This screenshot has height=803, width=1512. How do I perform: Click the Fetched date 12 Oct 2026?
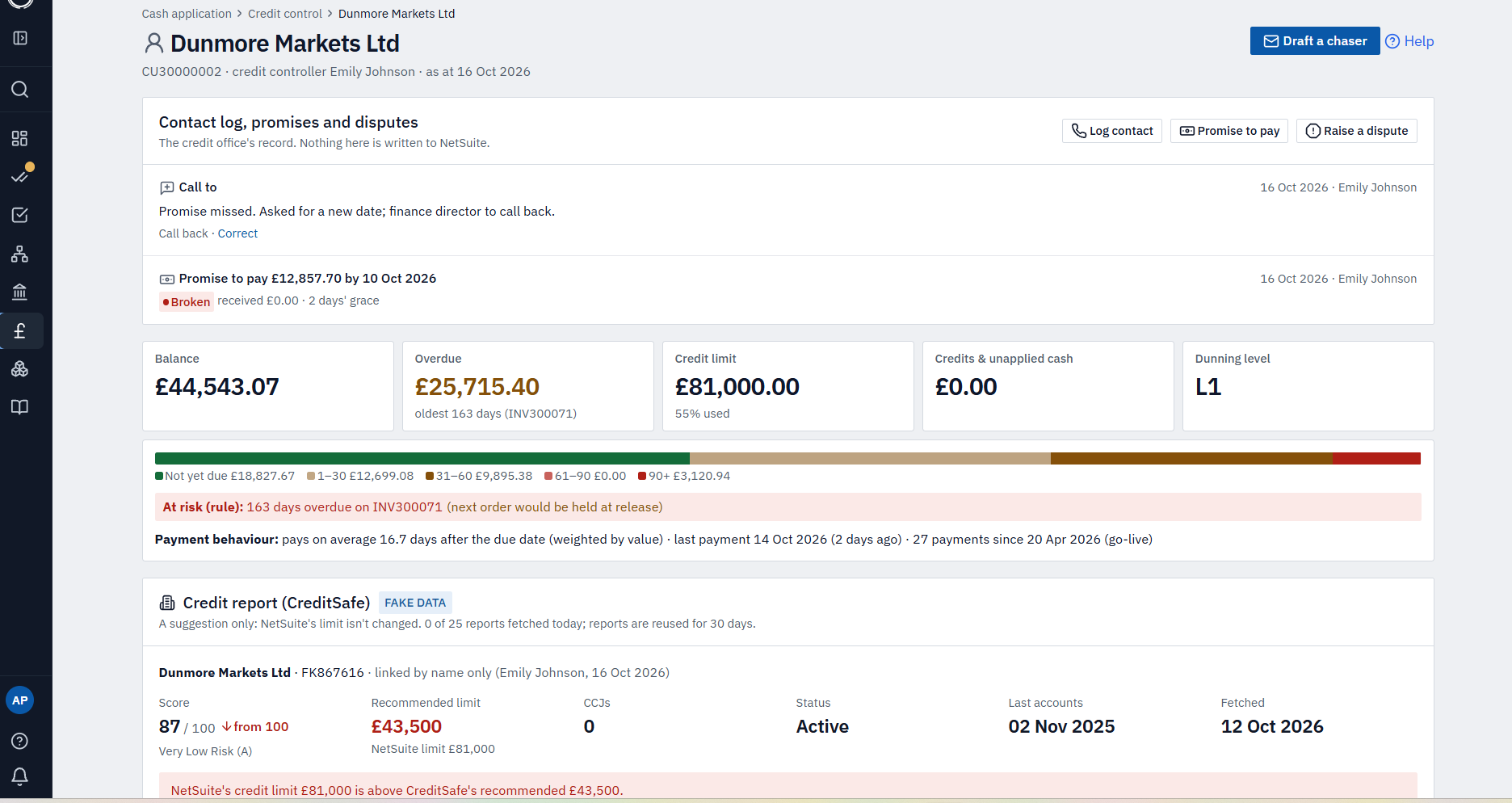pyautogui.click(x=1272, y=726)
